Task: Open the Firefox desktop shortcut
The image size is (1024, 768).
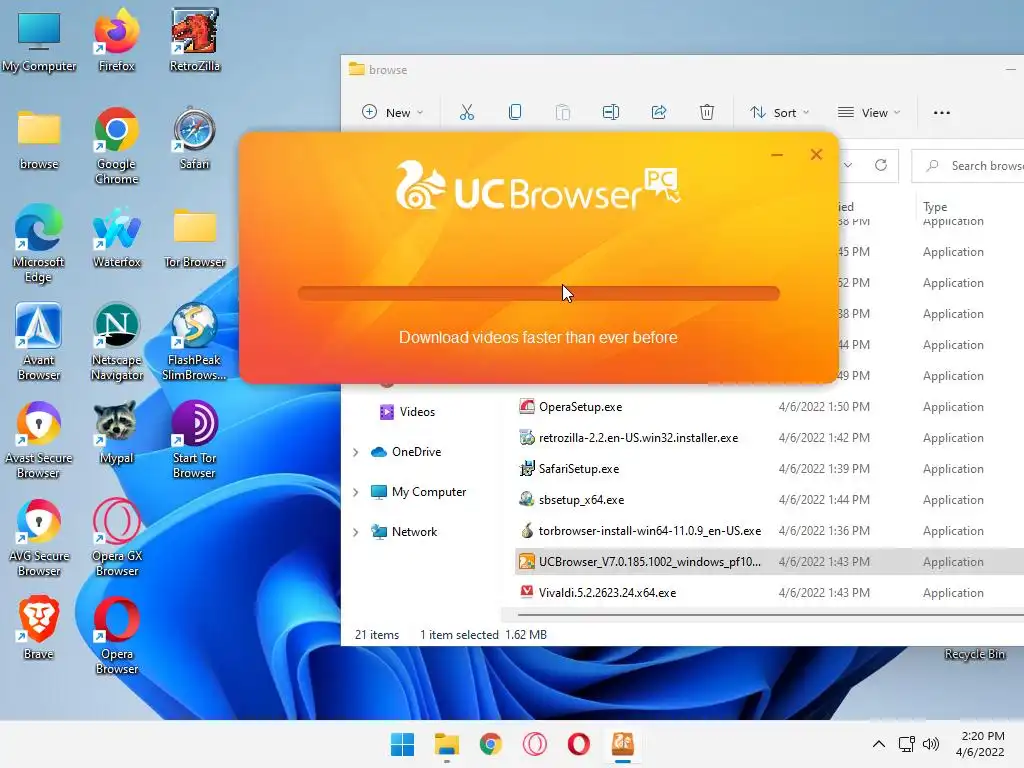Action: 116,40
